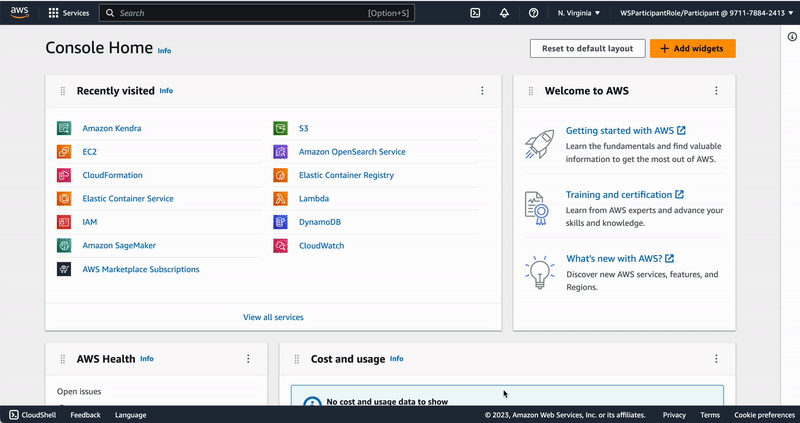Open Amazon OpenSearch Service link
The width and height of the screenshot is (800, 423).
coord(352,152)
